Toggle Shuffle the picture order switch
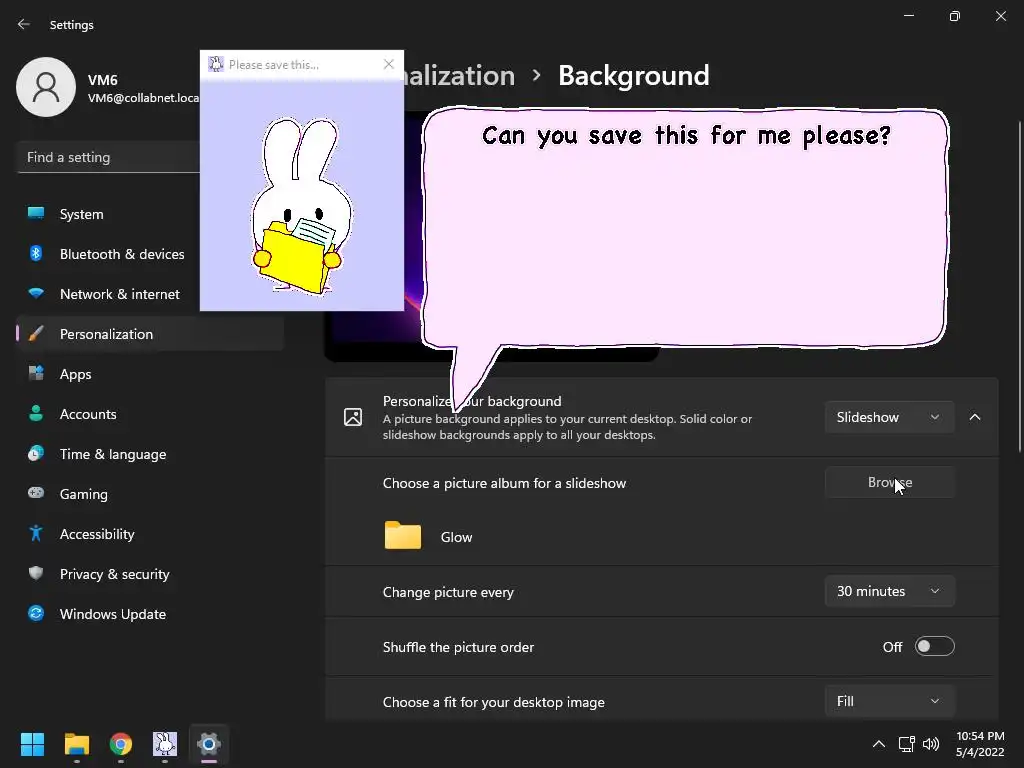 (x=935, y=647)
